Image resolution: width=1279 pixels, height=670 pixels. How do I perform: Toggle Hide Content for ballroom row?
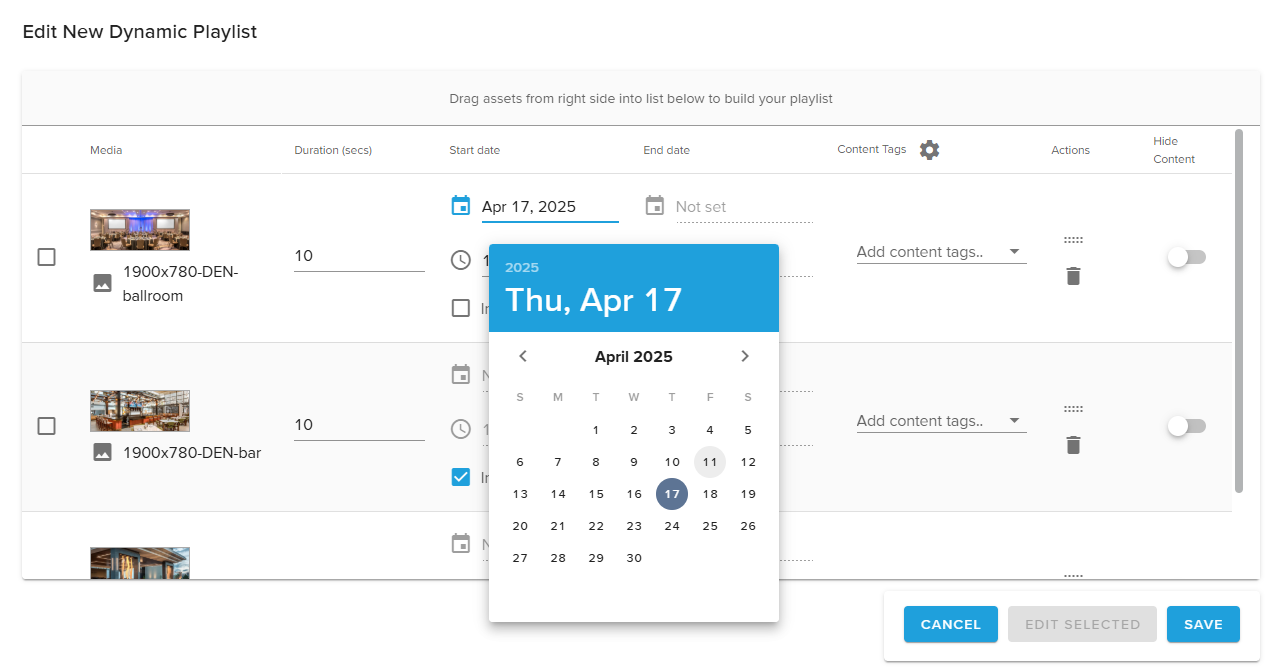1186,257
